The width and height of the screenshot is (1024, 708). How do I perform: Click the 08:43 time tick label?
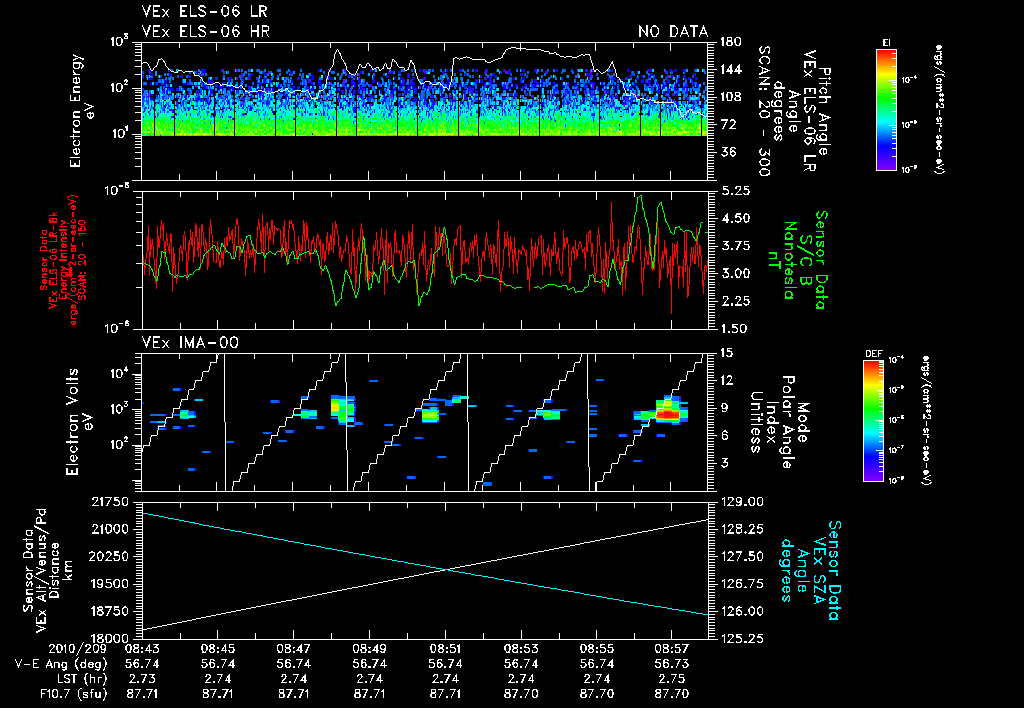click(141, 650)
